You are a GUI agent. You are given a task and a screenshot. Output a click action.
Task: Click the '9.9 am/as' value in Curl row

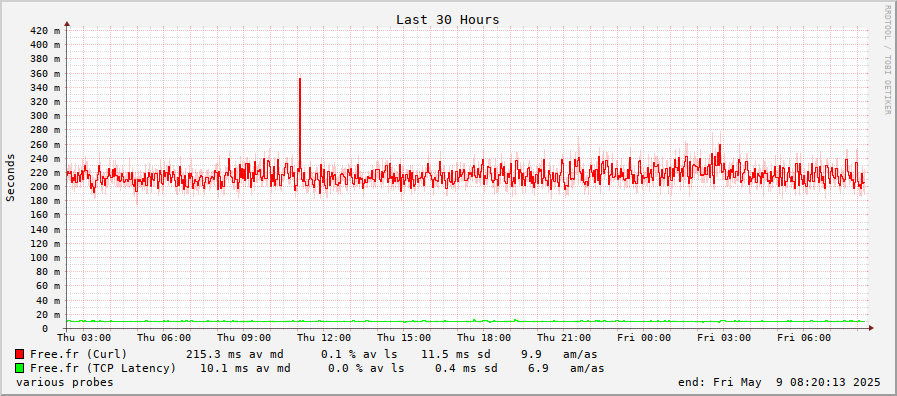tap(559, 354)
